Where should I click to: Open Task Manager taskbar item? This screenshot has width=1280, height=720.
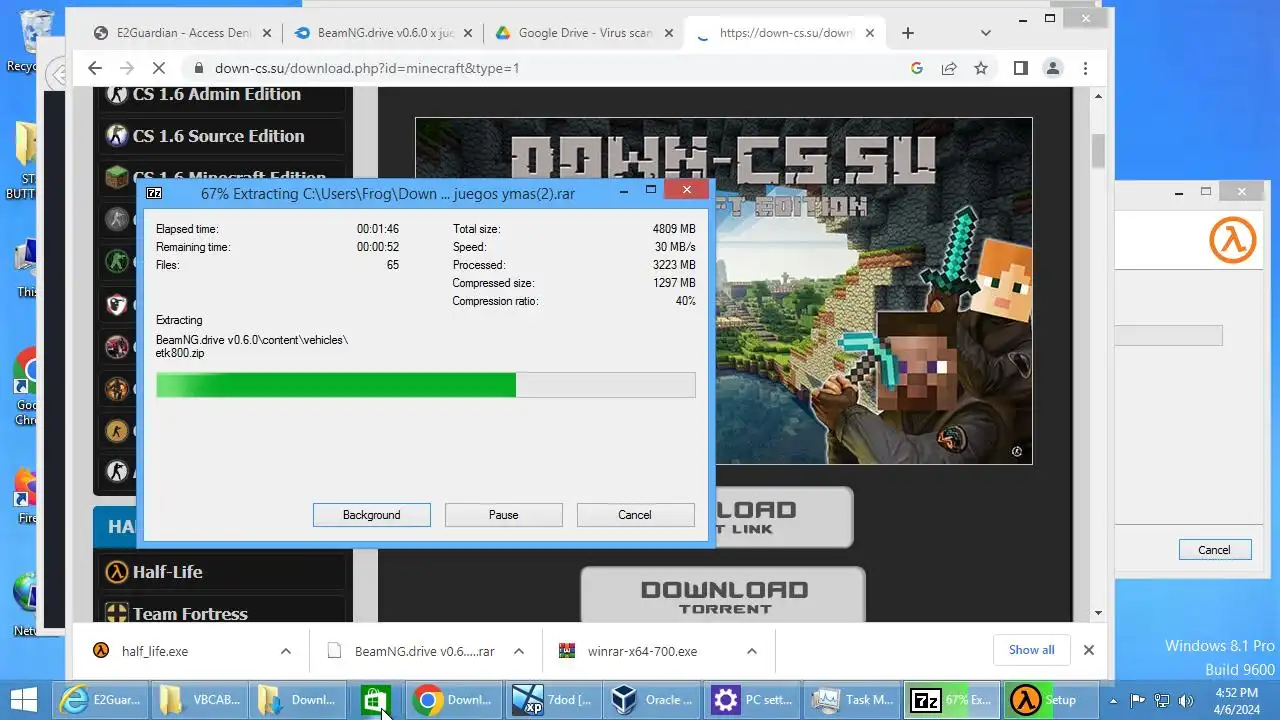tap(852, 700)
